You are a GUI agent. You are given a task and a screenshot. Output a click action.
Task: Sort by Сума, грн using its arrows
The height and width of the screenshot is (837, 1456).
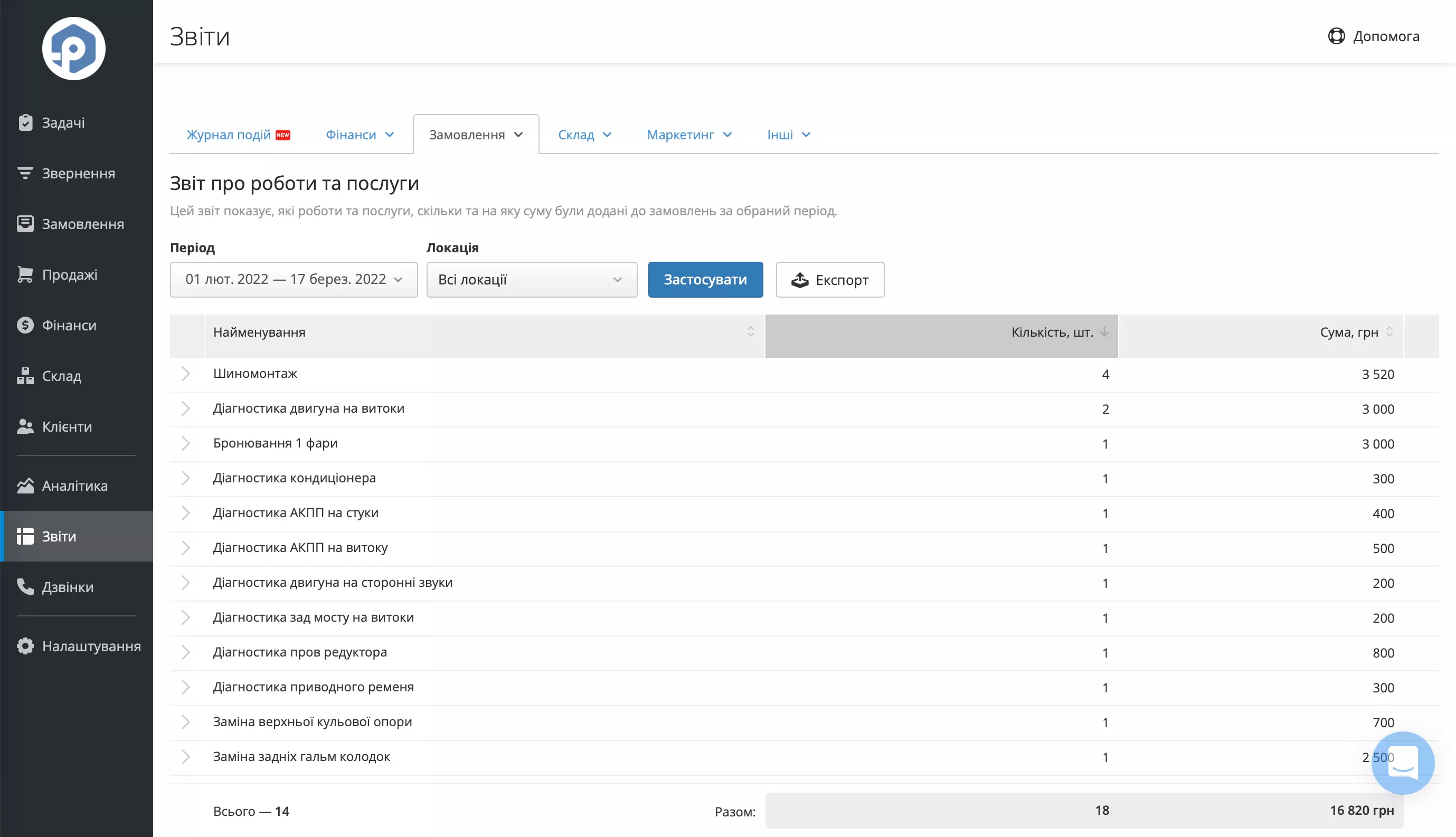pos(1389,332)
